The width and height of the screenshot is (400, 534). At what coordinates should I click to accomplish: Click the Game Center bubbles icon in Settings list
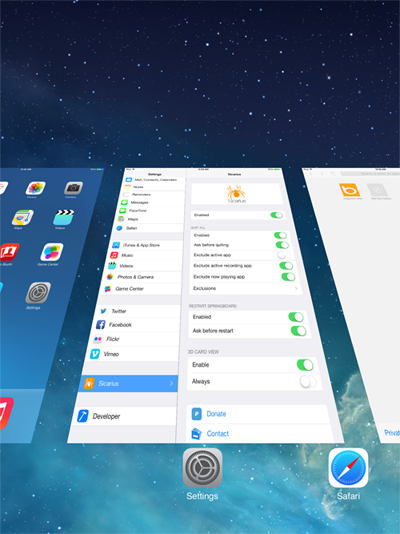tap(108, 289)
